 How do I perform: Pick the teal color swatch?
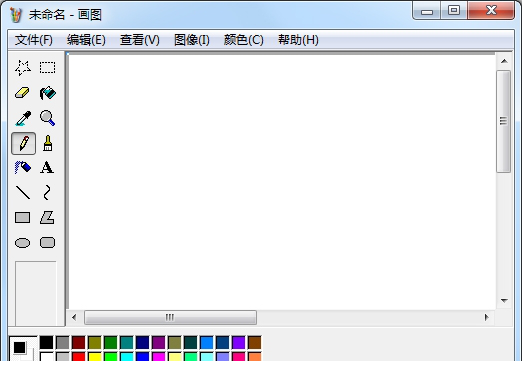click(x=126, y=342)
